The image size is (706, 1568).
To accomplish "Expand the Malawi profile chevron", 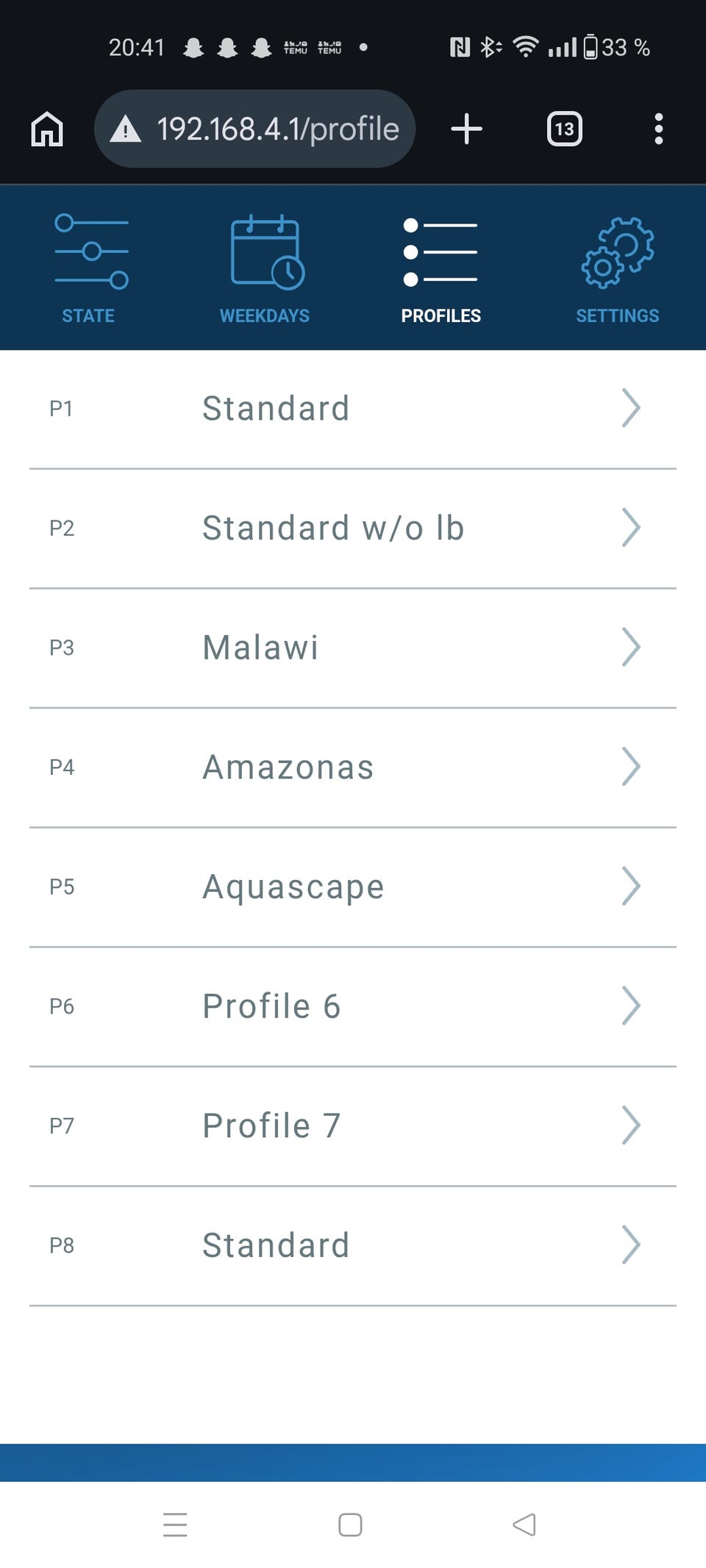I will point(630,647).
